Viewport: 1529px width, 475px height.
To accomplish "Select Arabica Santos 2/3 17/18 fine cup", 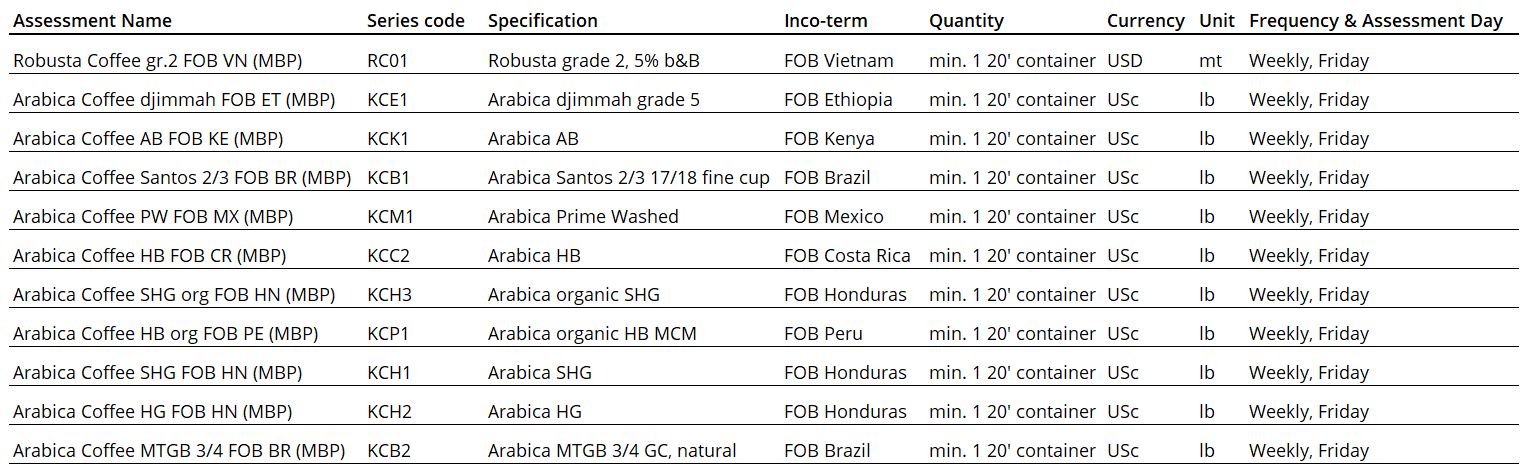I will (629, 178).
